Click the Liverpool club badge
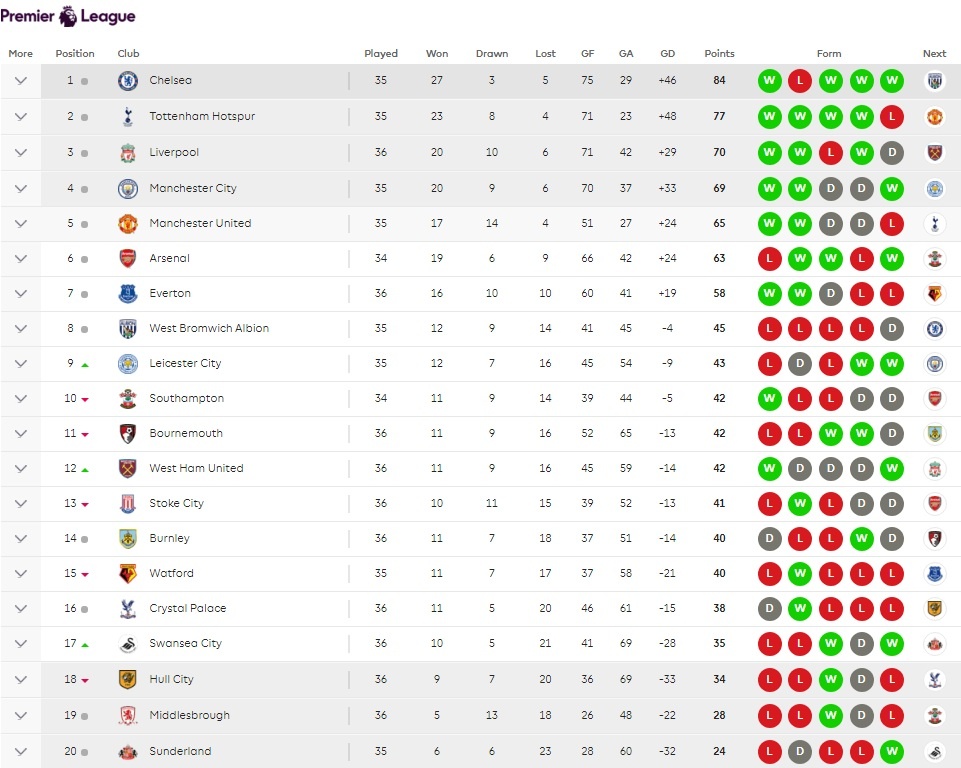This screenshot has height=768, width=961. point(127,153)
